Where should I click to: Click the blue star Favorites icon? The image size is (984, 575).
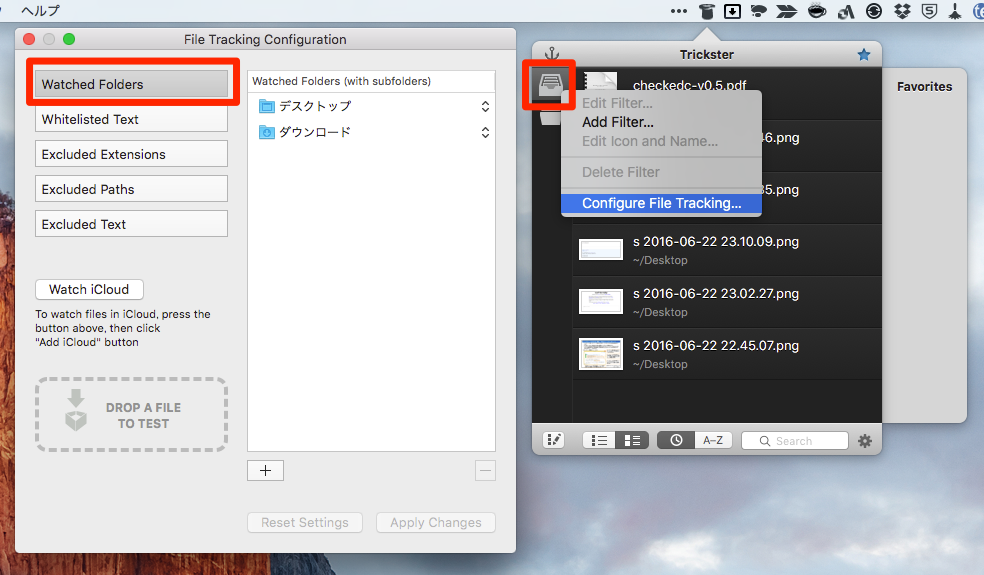(864, 55)
